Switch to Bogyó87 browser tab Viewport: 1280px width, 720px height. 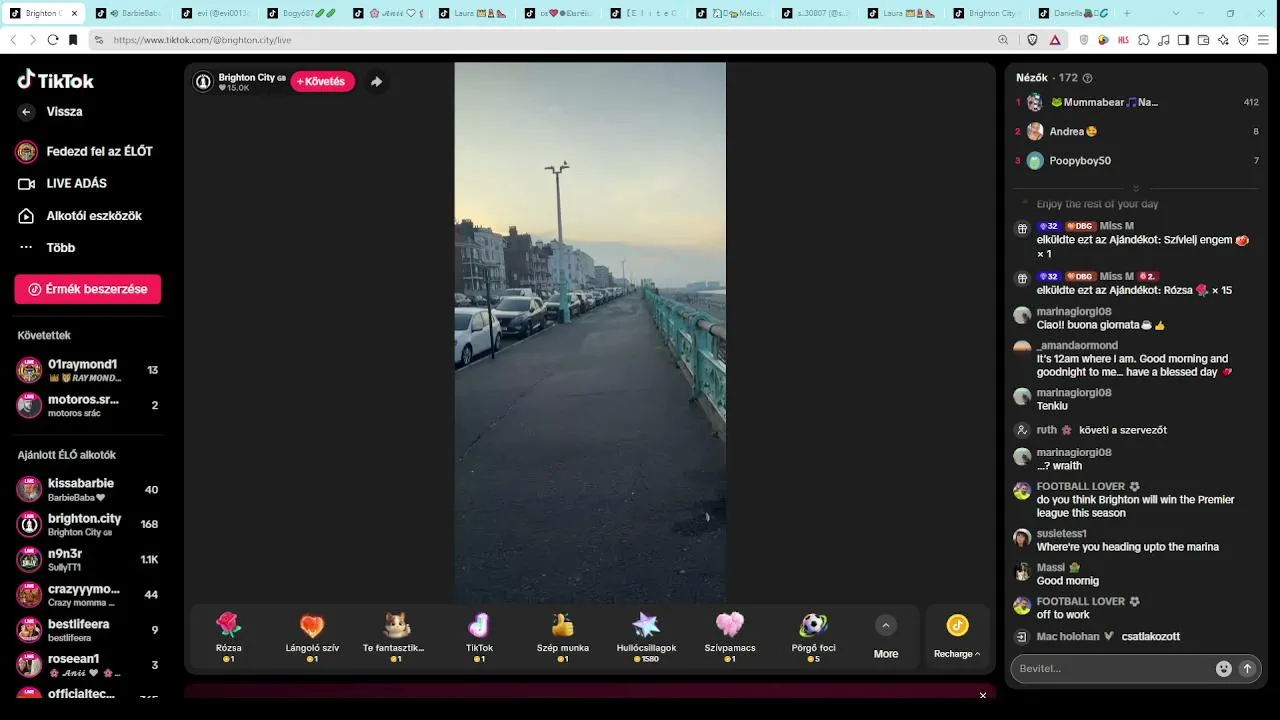point(299,13)
